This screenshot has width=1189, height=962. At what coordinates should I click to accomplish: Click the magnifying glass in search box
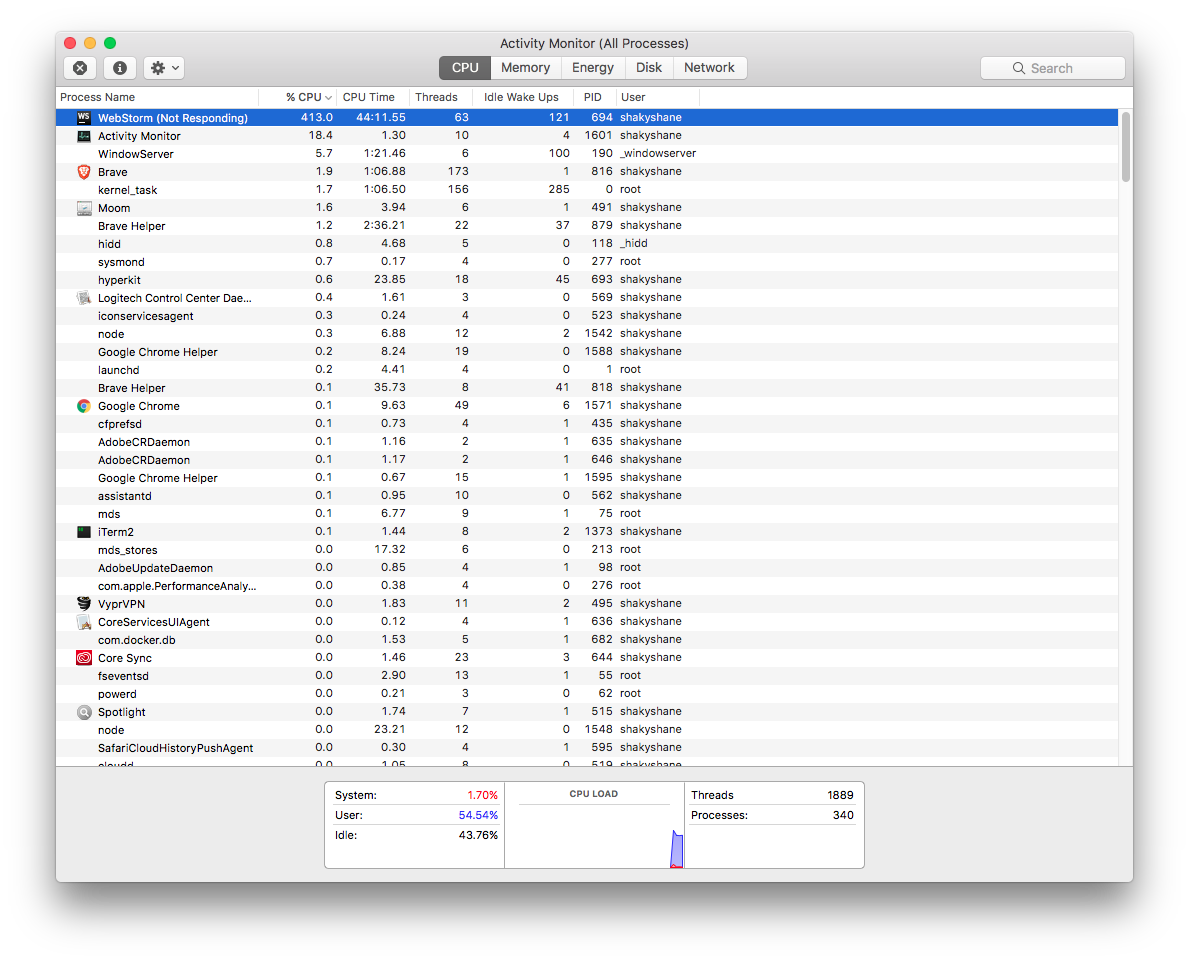click(1018, 68)
